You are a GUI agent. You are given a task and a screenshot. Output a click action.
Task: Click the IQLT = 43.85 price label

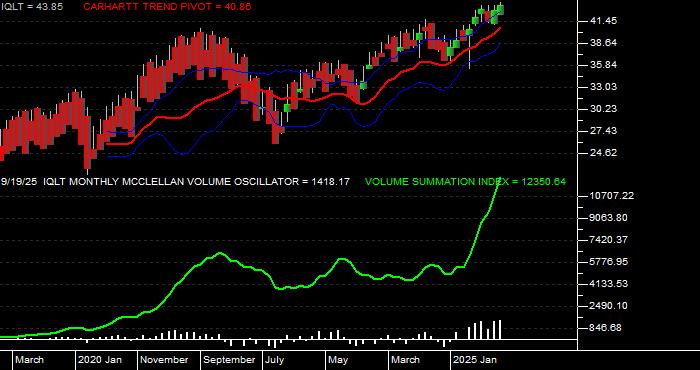tap(32, 7)
